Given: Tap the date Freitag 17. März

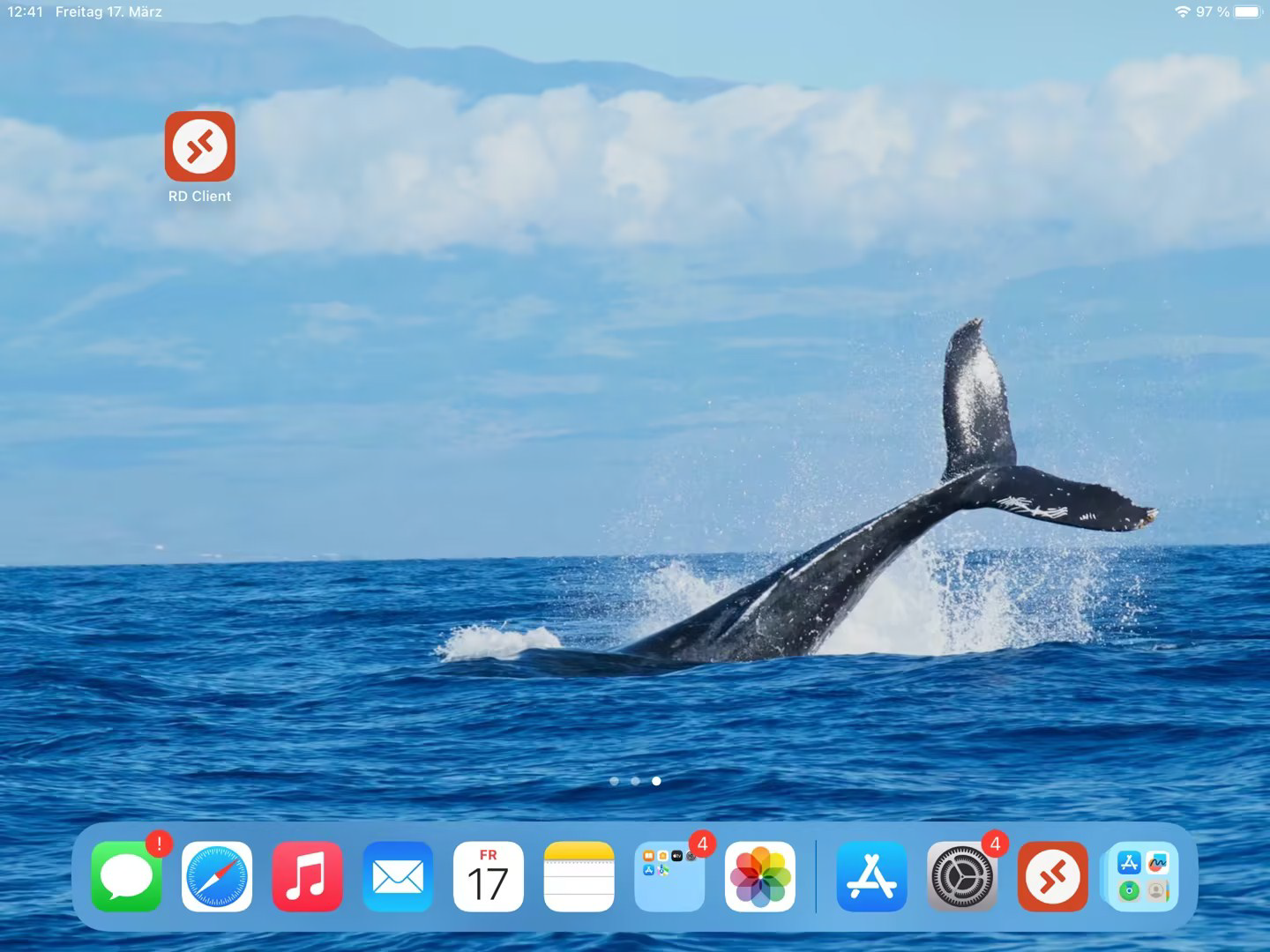Looking at the screenshot, I should pos(108,12).
